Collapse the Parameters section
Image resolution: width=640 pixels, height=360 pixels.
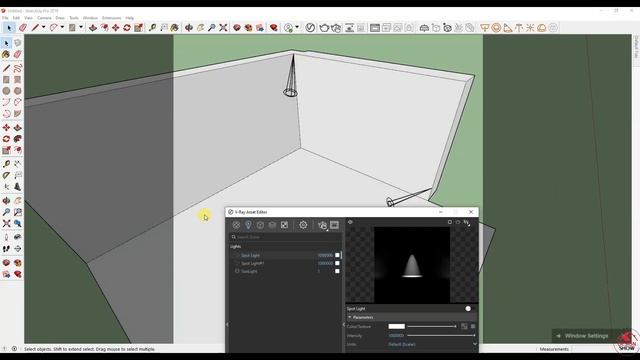pos(350,317)
